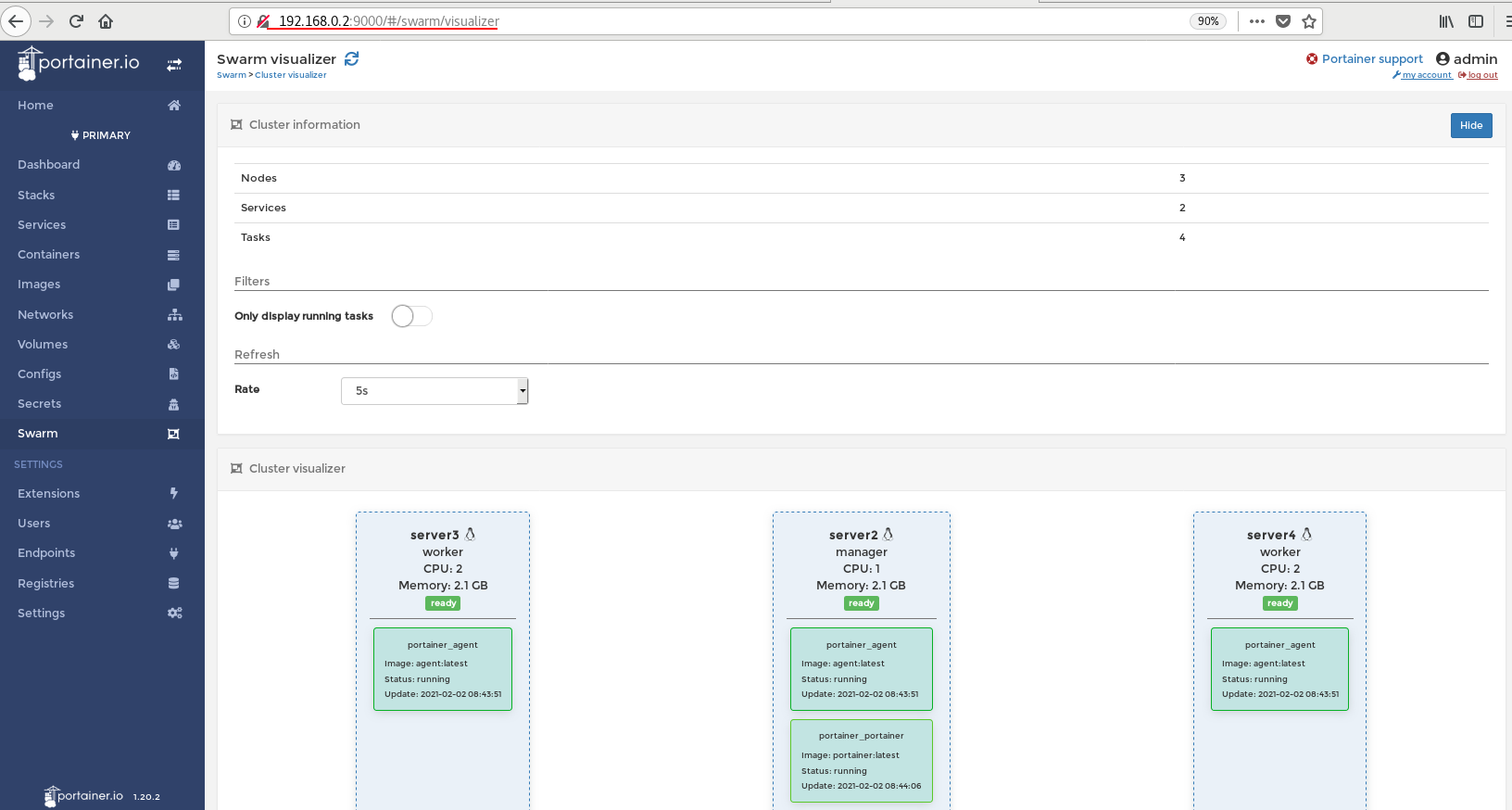
Task: Refresh the Swarm visualizer with the sync icon
Action: (352, 58)
